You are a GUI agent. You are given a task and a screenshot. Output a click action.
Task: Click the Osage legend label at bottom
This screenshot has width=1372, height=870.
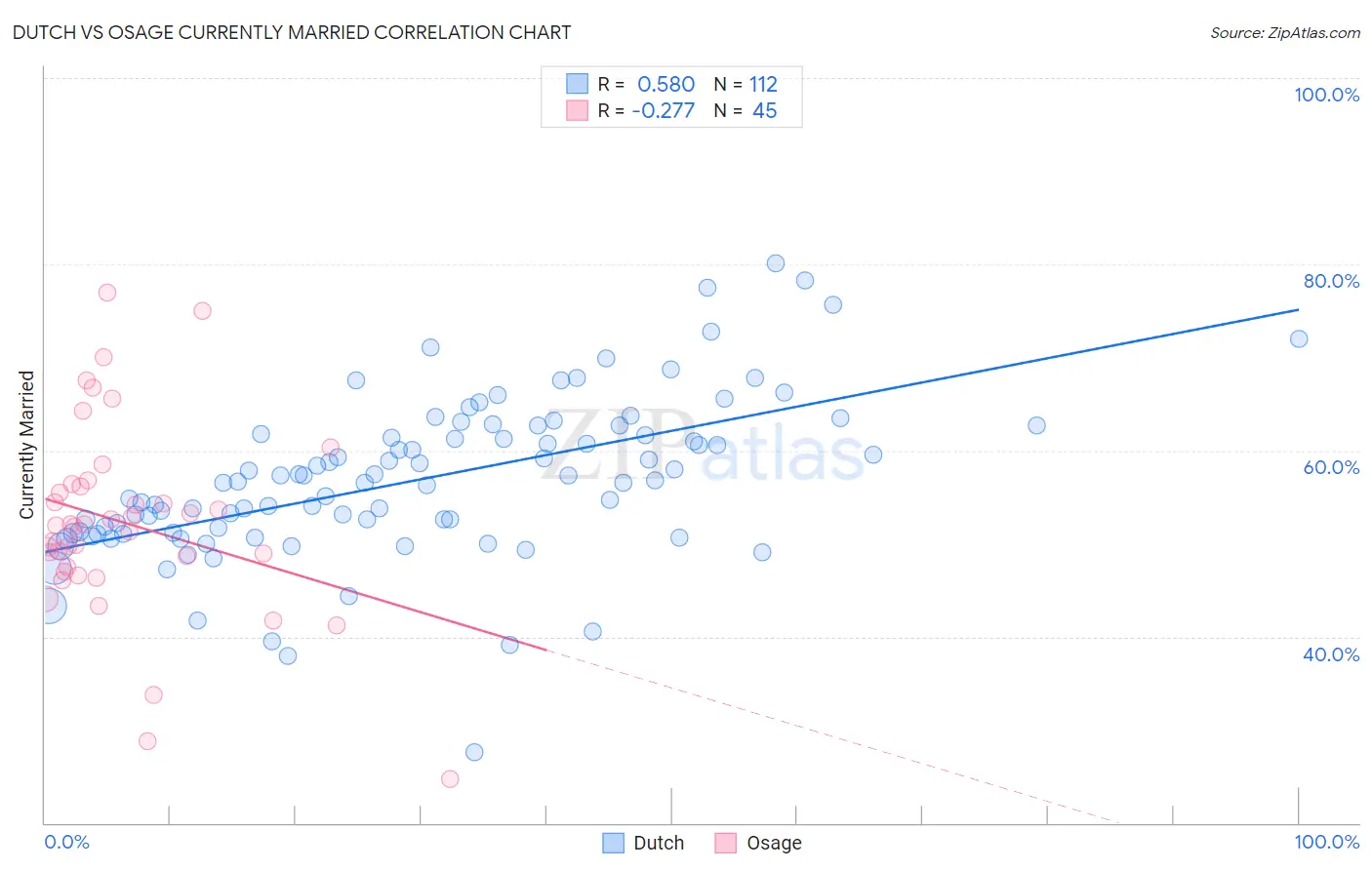(774, 843)
